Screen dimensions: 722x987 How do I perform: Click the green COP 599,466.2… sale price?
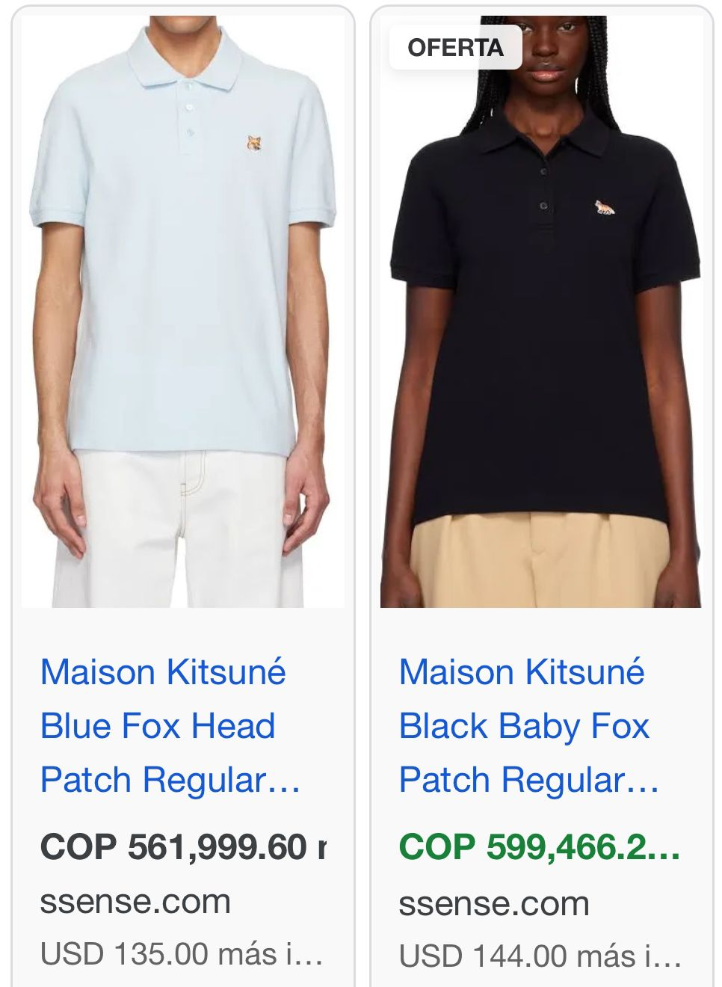coord(540,847)
